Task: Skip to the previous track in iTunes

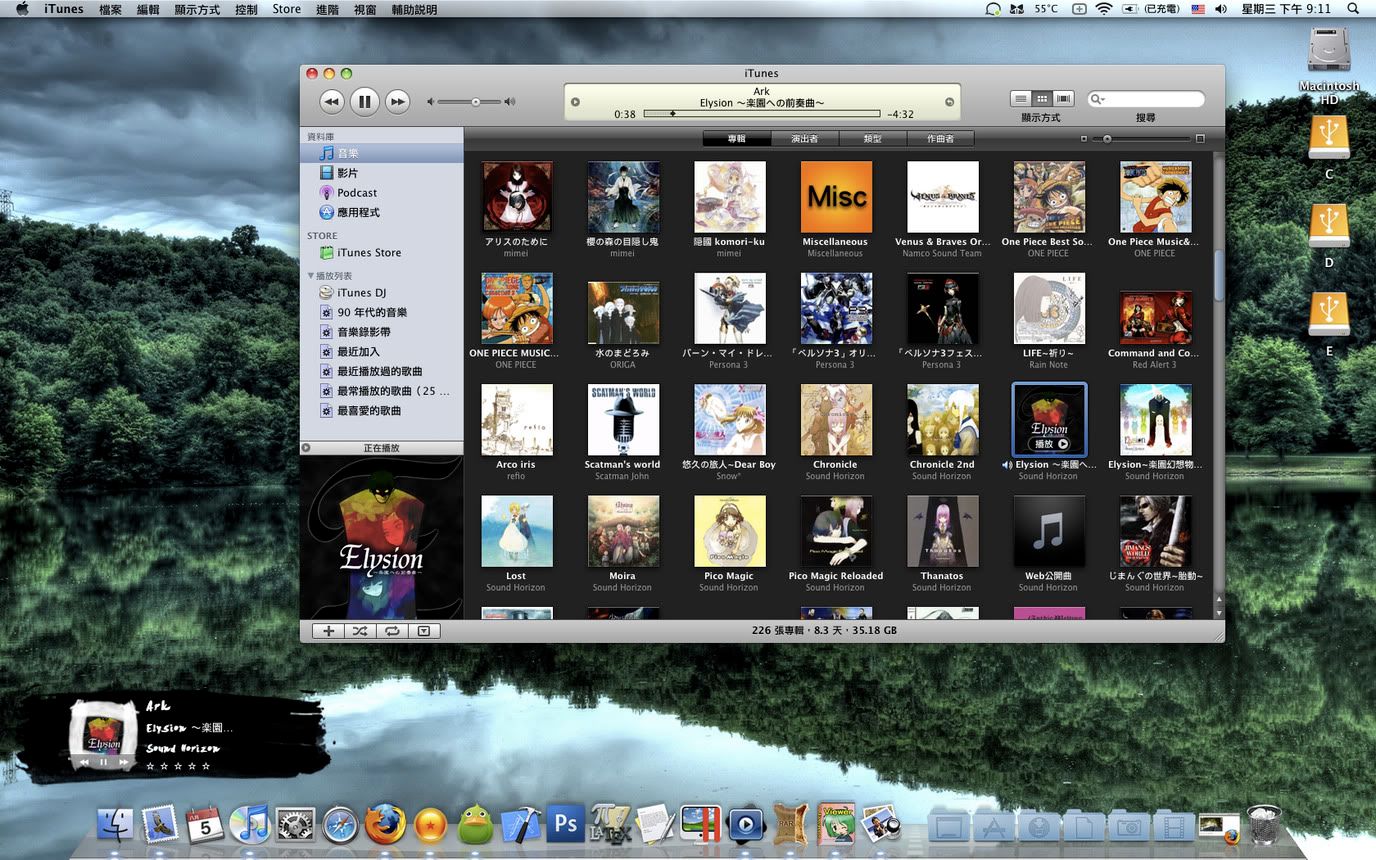Action: tap(332, 101)
